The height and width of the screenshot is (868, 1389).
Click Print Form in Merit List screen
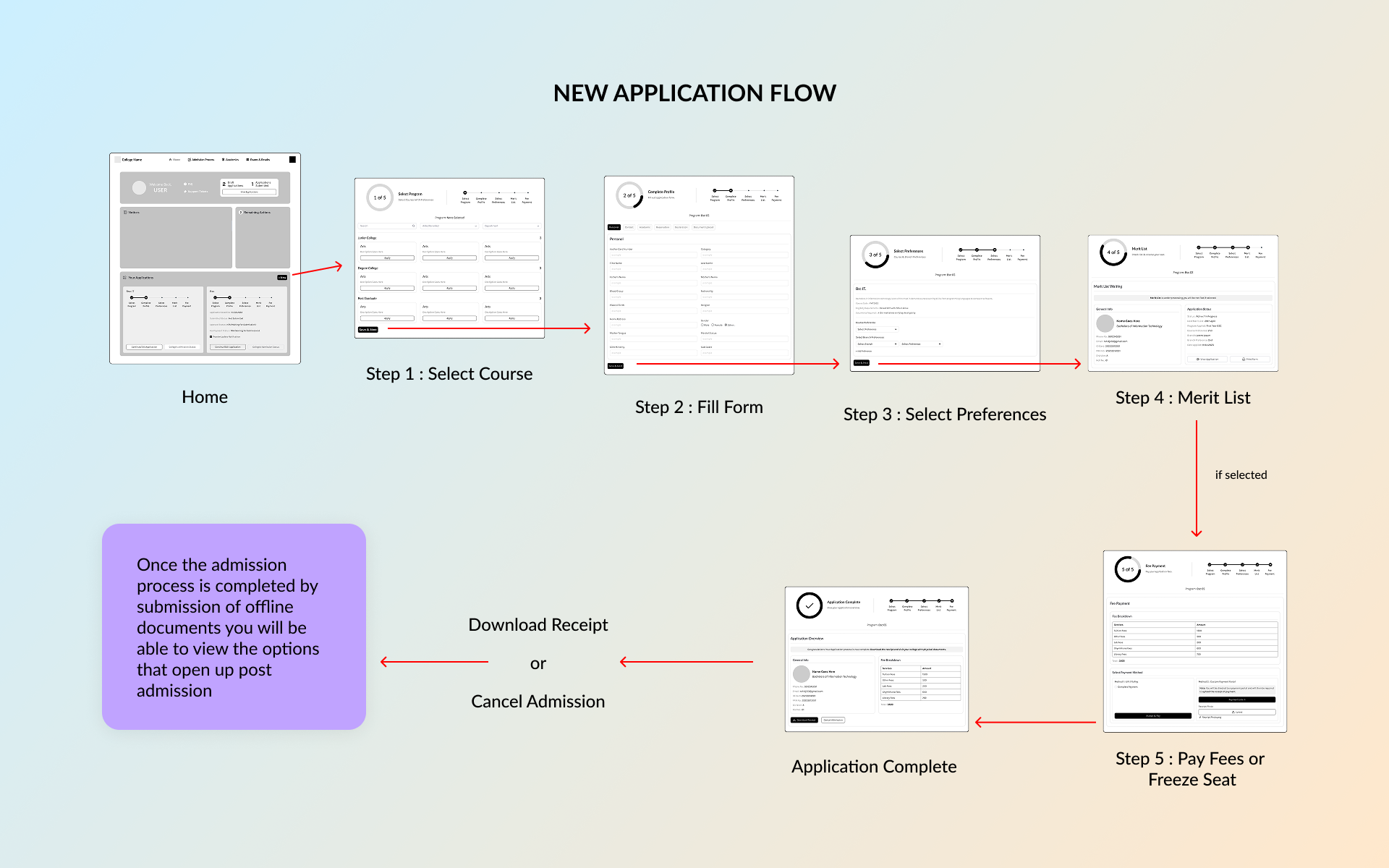click(1249, 359)
